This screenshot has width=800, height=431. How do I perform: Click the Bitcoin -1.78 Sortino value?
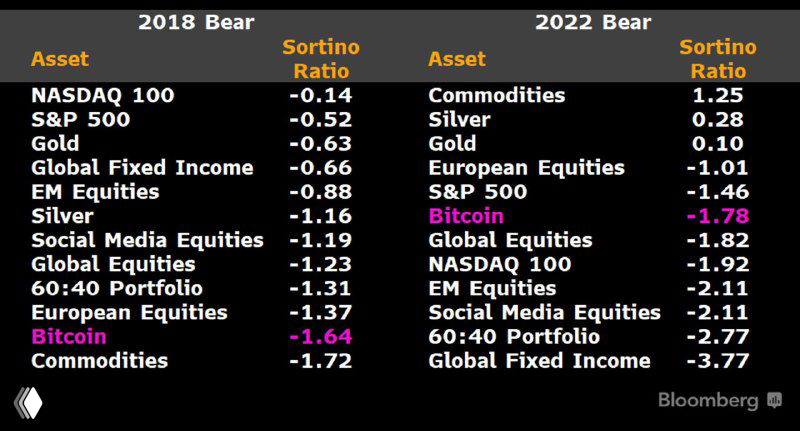click(x=717, y=216)
